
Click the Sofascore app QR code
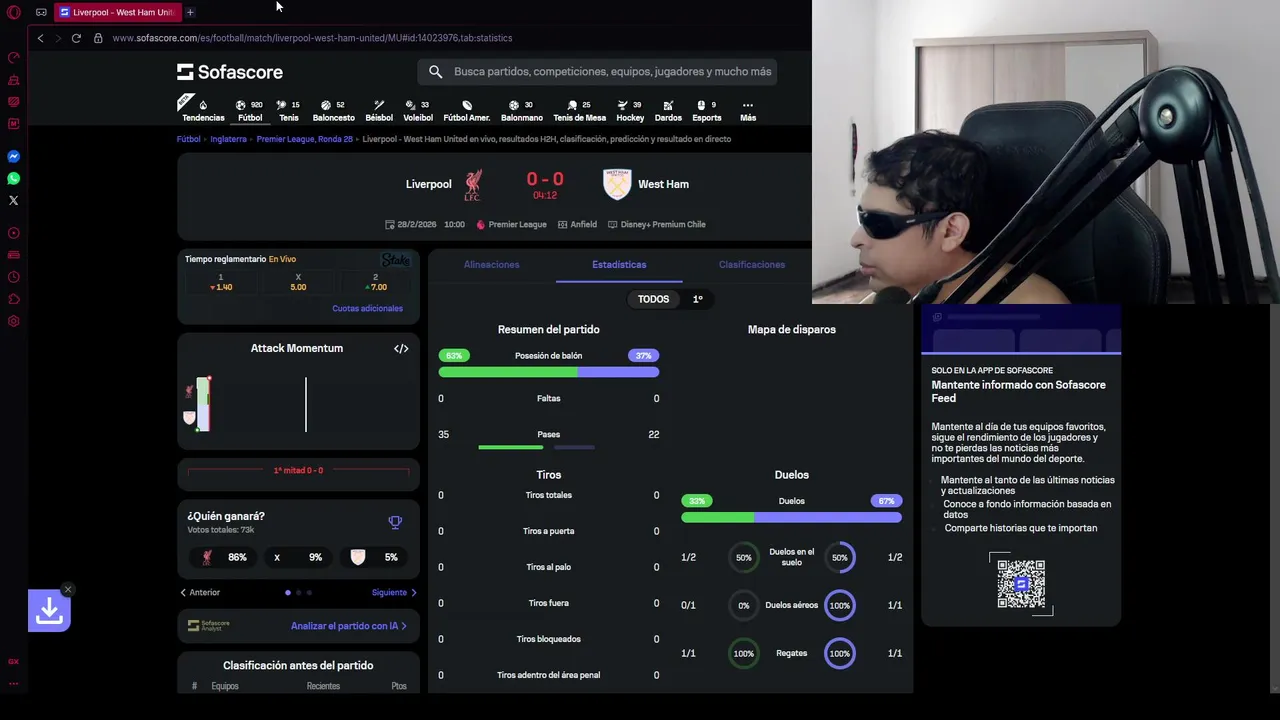click(1021, 583)
